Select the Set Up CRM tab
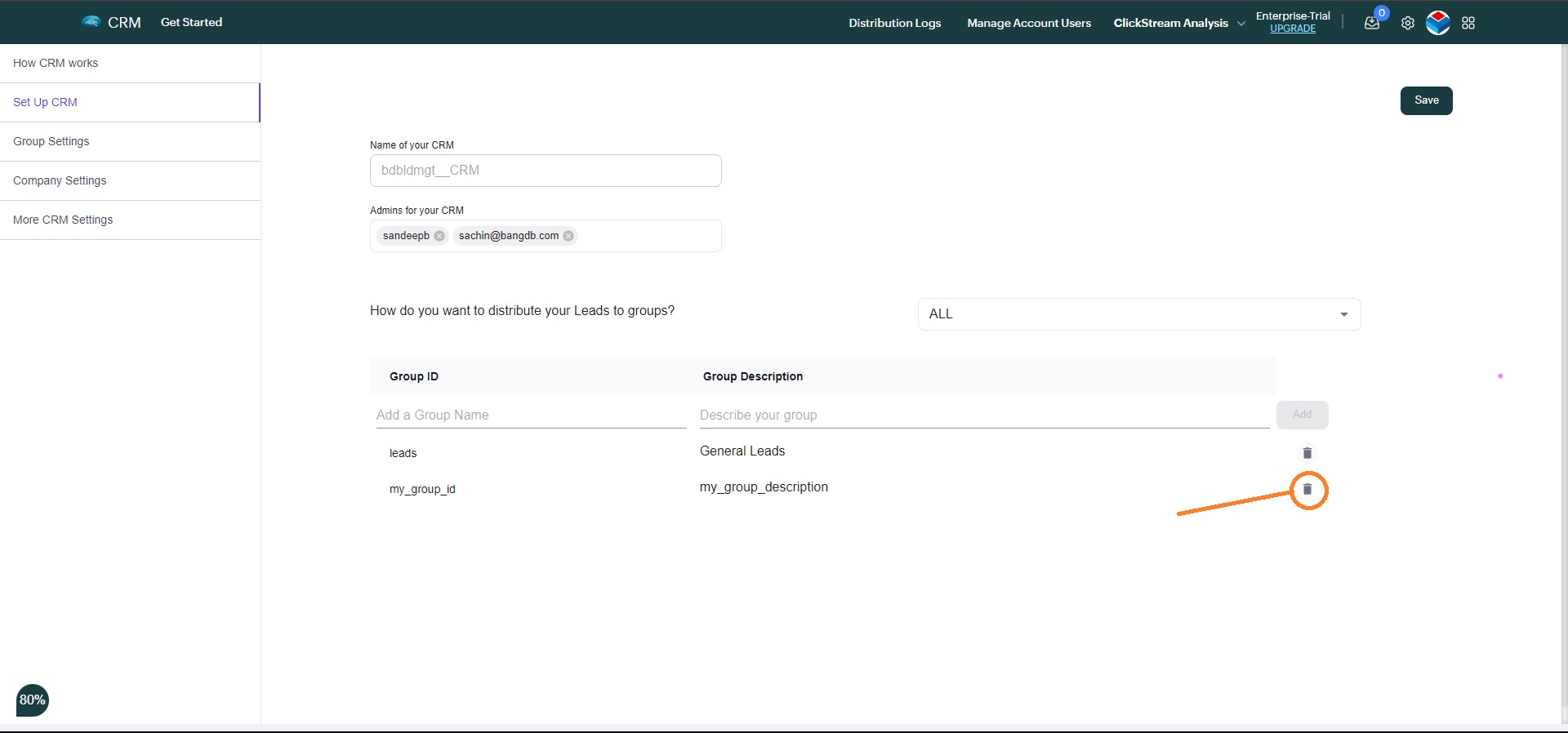This screenshot has height=733, width=1568. 131,102
